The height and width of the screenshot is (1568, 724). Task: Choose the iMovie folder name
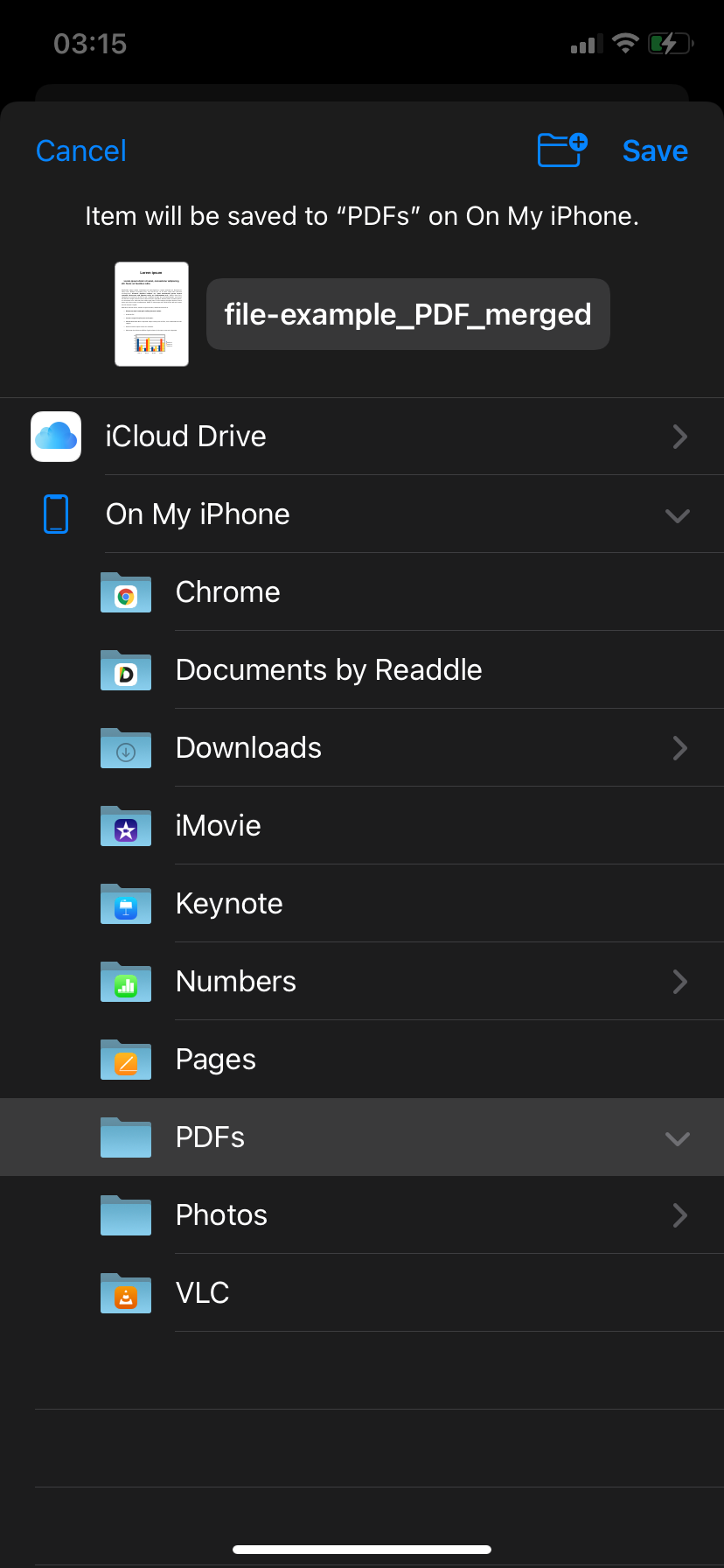coord(219,826)
